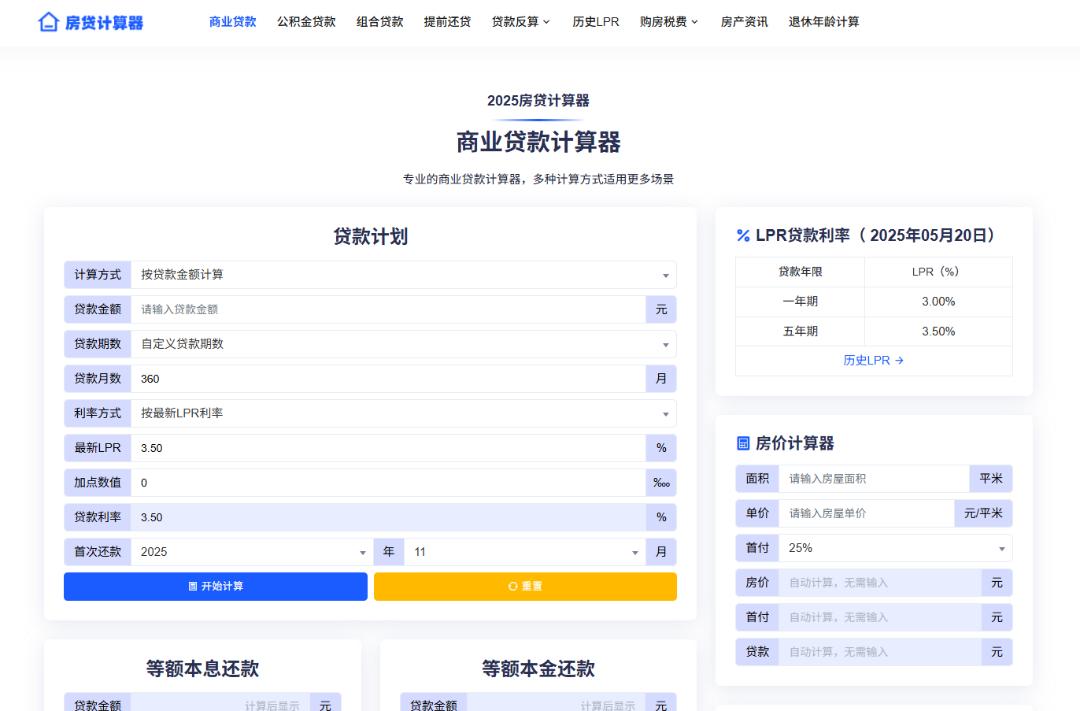
Task: Expand the 贷款期数 dropdown
Action: pyautogui.click(x=403, y=344)
